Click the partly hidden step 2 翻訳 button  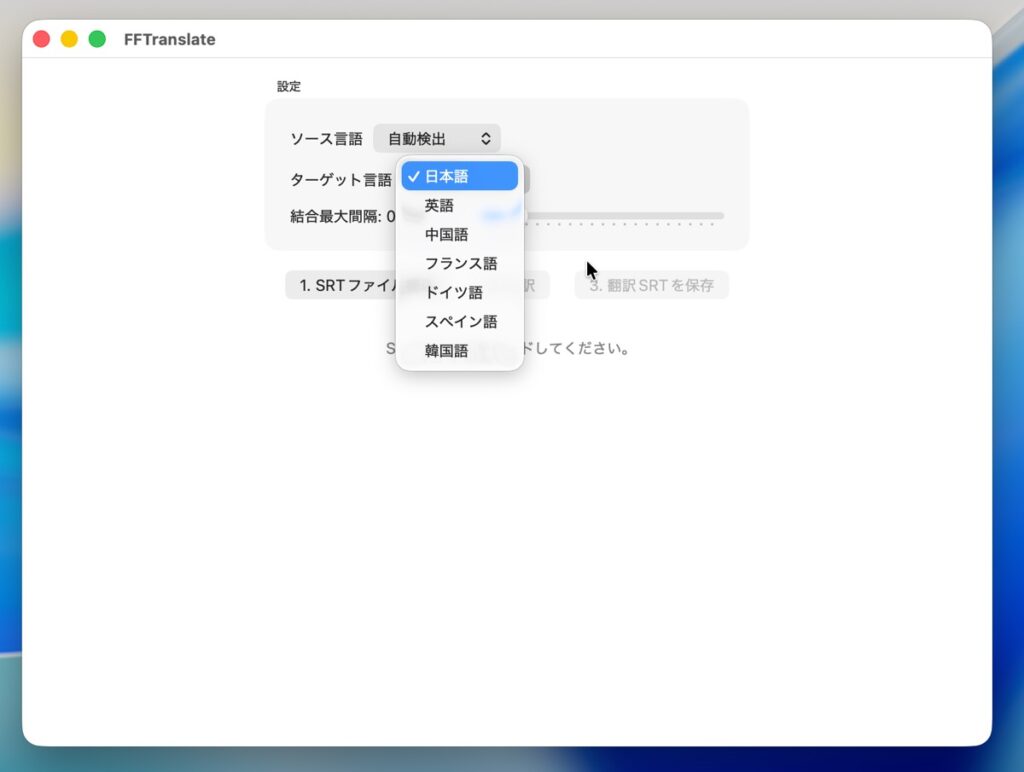[533, 285]
